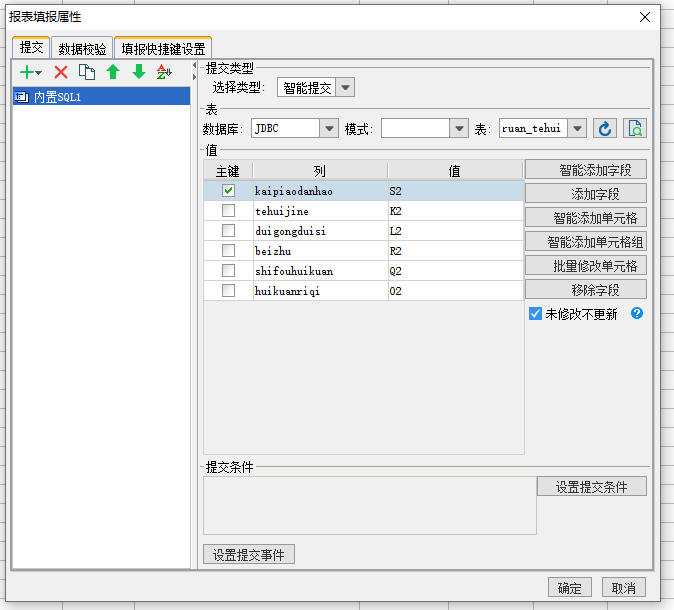Click the L2 value cell
This screenshot has height=610, width=674.
(x=456, y=231)
